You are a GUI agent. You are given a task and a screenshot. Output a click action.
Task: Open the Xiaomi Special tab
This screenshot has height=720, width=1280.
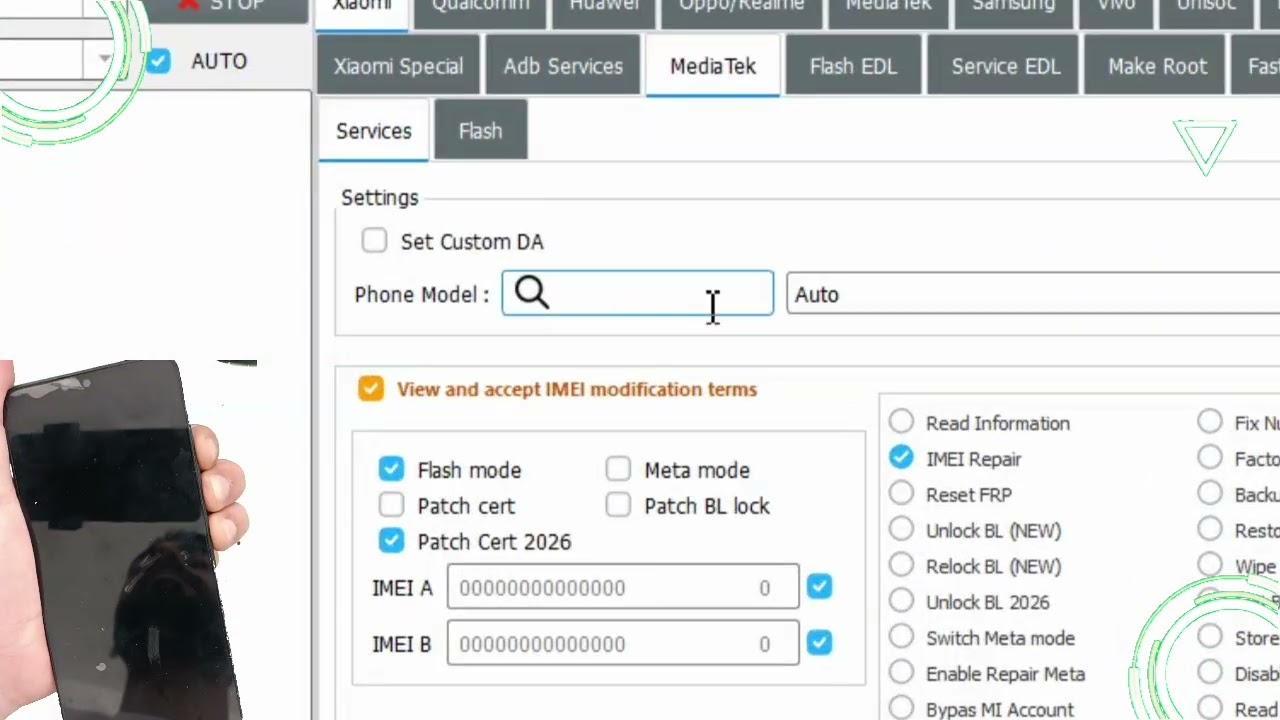[x=398, y=66]
